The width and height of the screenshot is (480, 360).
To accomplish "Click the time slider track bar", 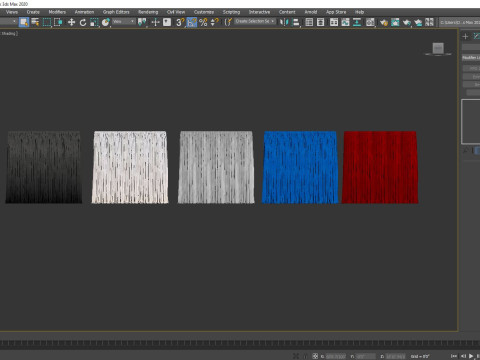I will 240,343.
